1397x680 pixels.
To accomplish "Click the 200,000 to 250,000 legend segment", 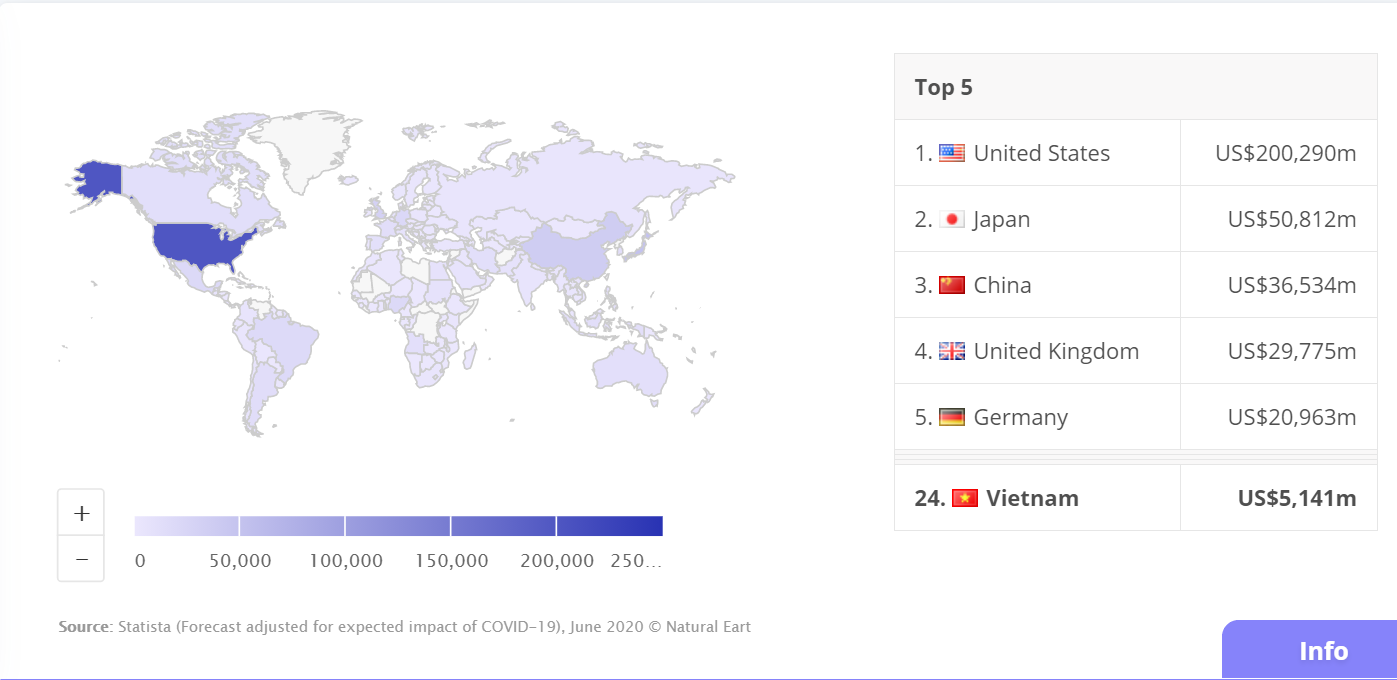I will (x=610, y=526).
